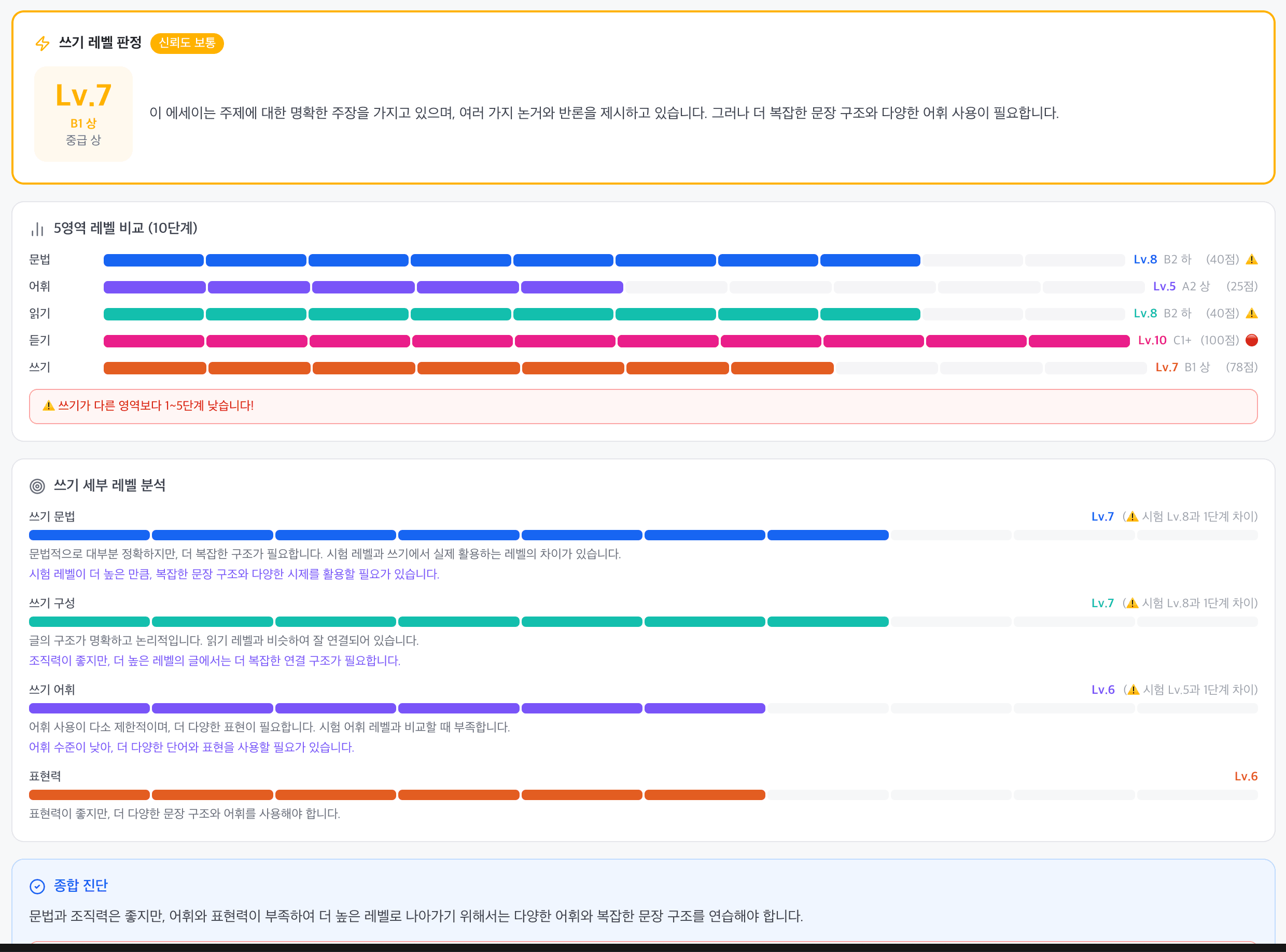Click the purple 쓰기 어휘 detail bar
The image size is (1286, 952).
click(x=643, y=708)
